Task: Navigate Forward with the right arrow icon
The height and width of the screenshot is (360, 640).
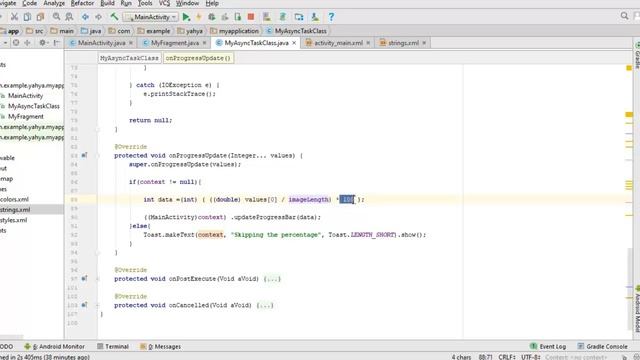Action: (98, 17)
